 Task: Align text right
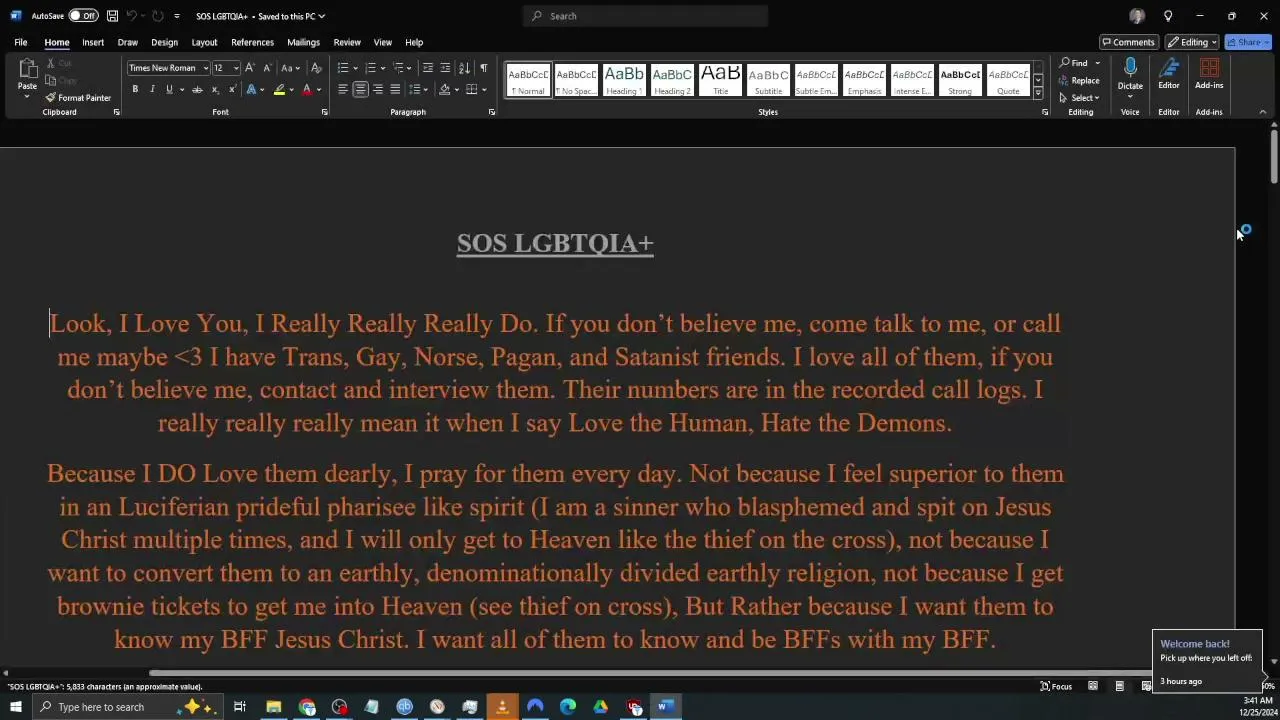(377, 90)
